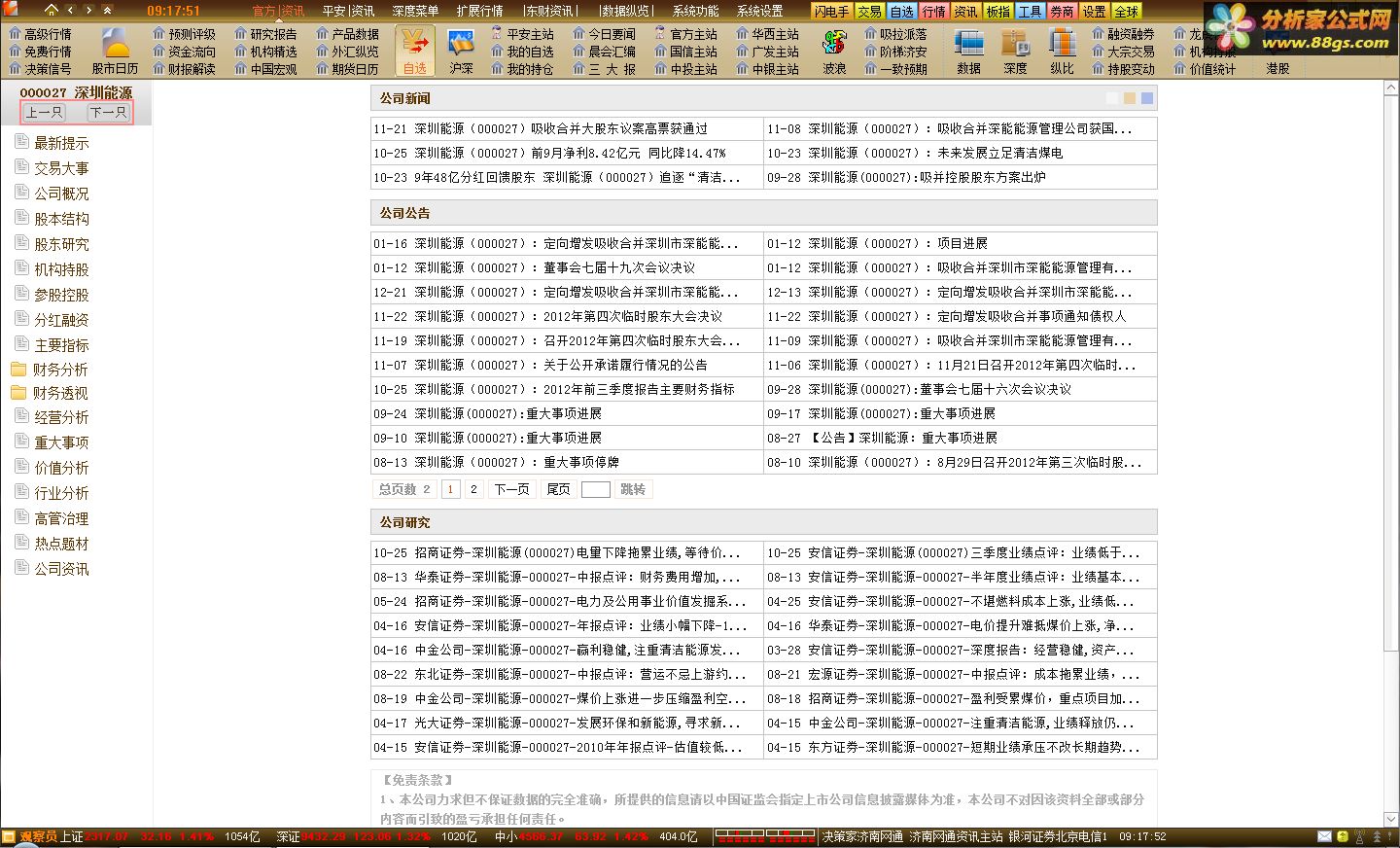Focus the page number input field

[x=595, y=489]
